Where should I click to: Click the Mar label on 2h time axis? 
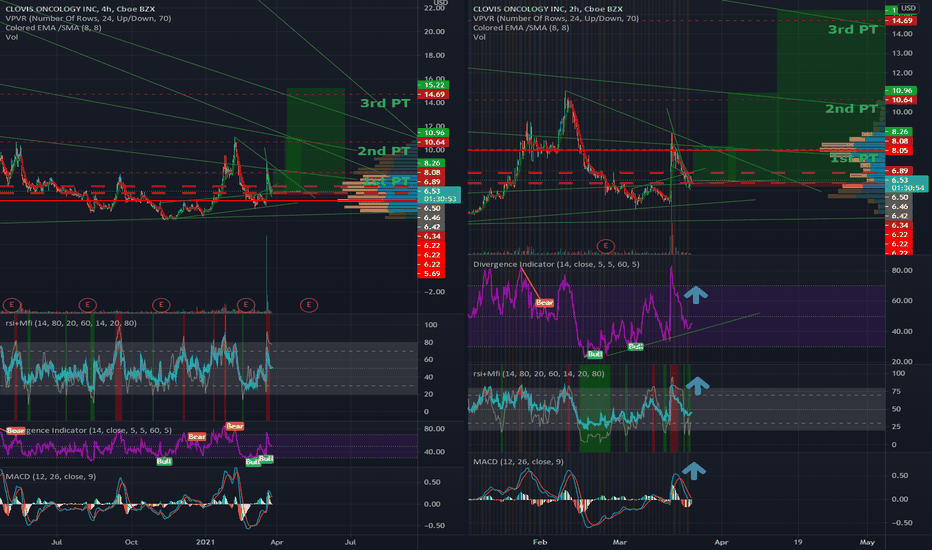pos(619,542)
